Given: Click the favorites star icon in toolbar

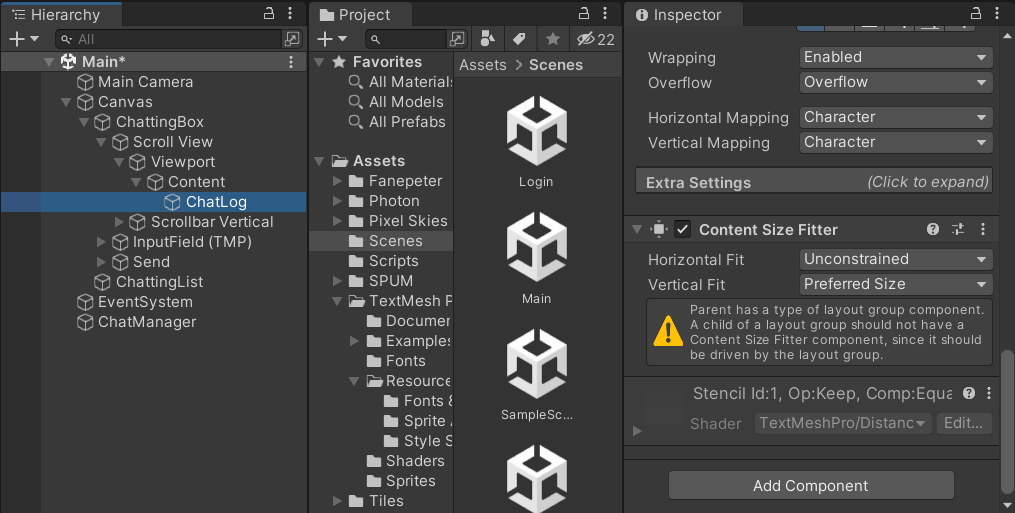Looking at the screenshot, I should tap(553, 39).
